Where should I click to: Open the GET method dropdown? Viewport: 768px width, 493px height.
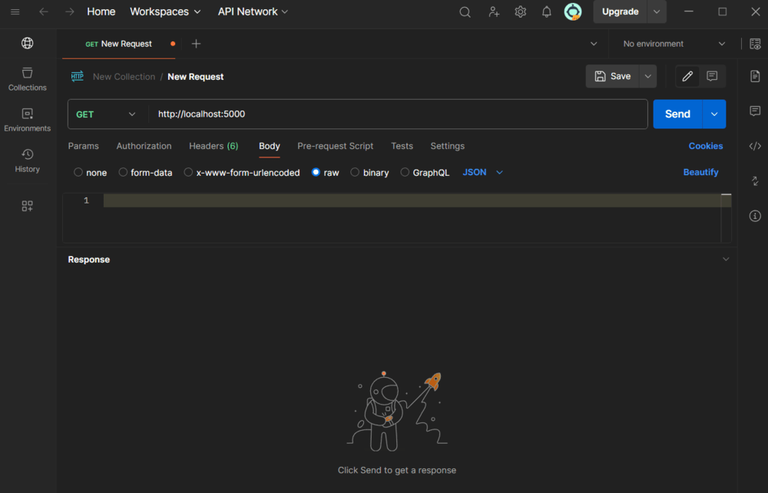pos(106,114)
